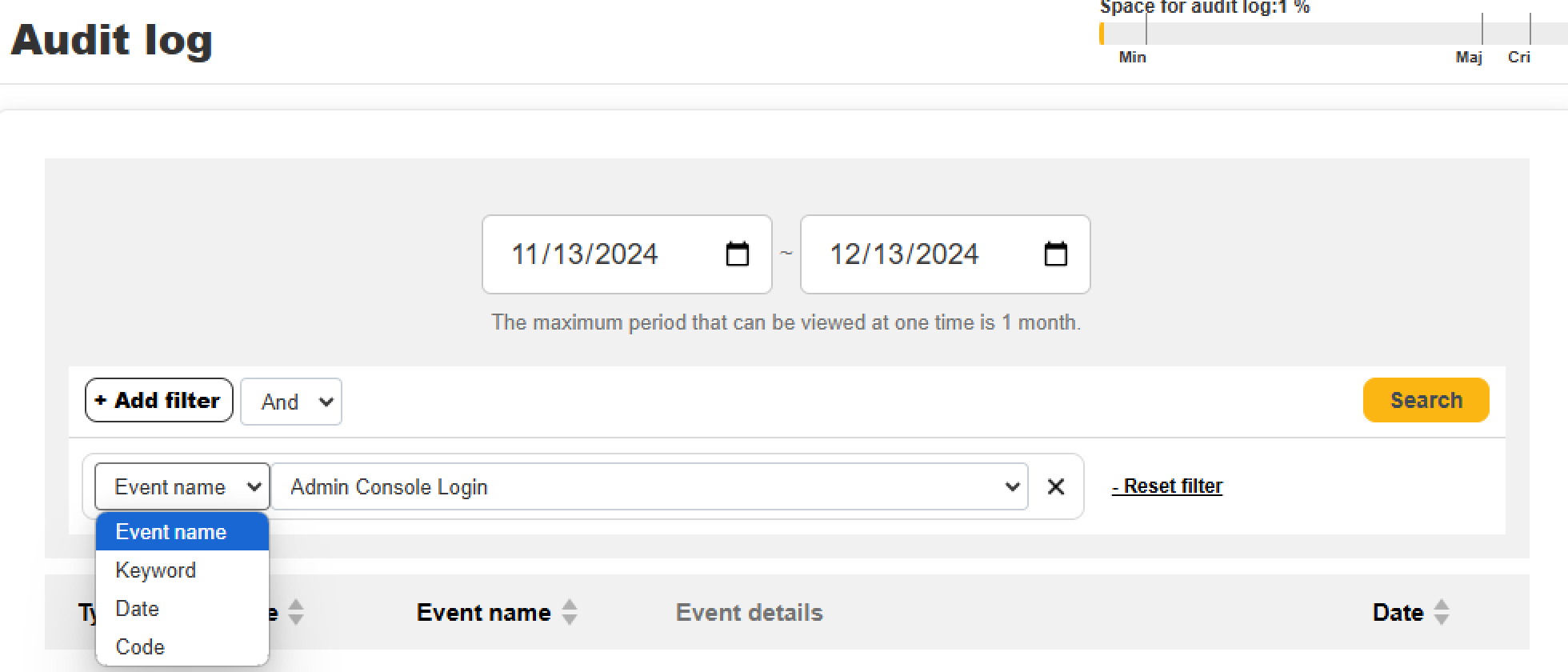Image resolution: width=1568 pixels, height=672 pixels.
Task: Pick Code from the filter type list
Action: [x=140, y=647]
